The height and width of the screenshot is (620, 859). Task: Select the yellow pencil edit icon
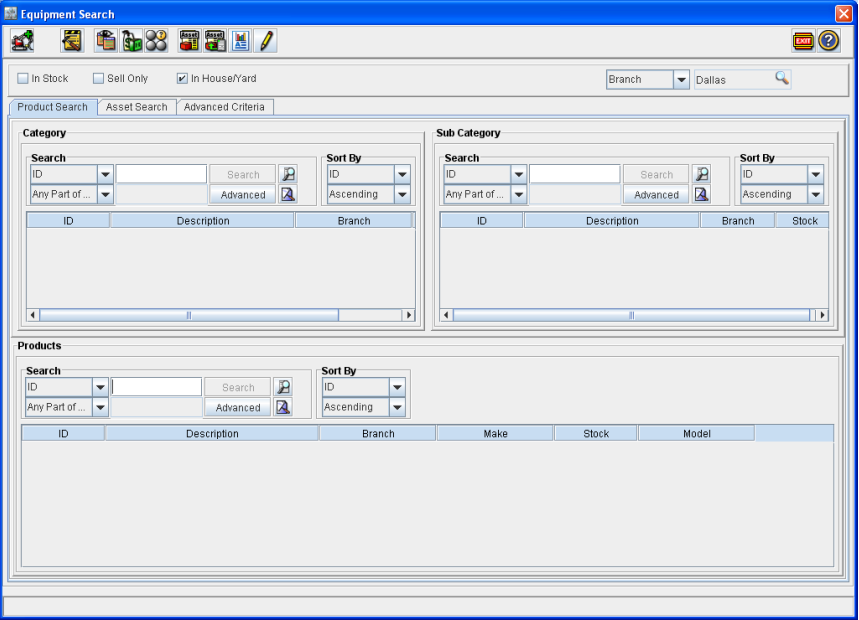pyautogui.click(x=266, y=41)
